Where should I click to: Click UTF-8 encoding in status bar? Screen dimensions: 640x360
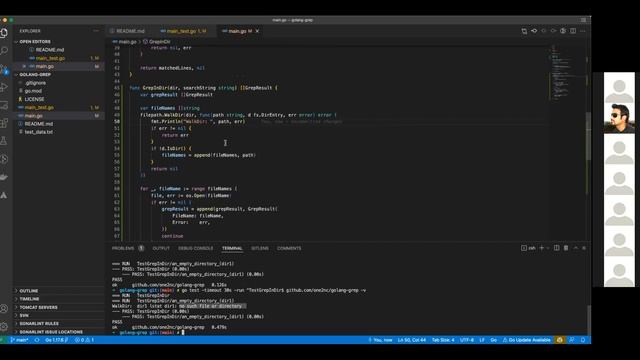467,340
